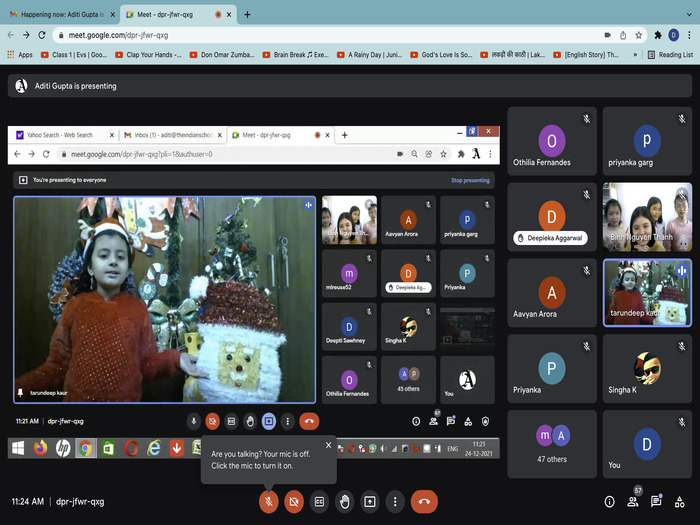Click shared screen microphone button
Viewport: 700px width, 525px height.
(x=194, y=421)
